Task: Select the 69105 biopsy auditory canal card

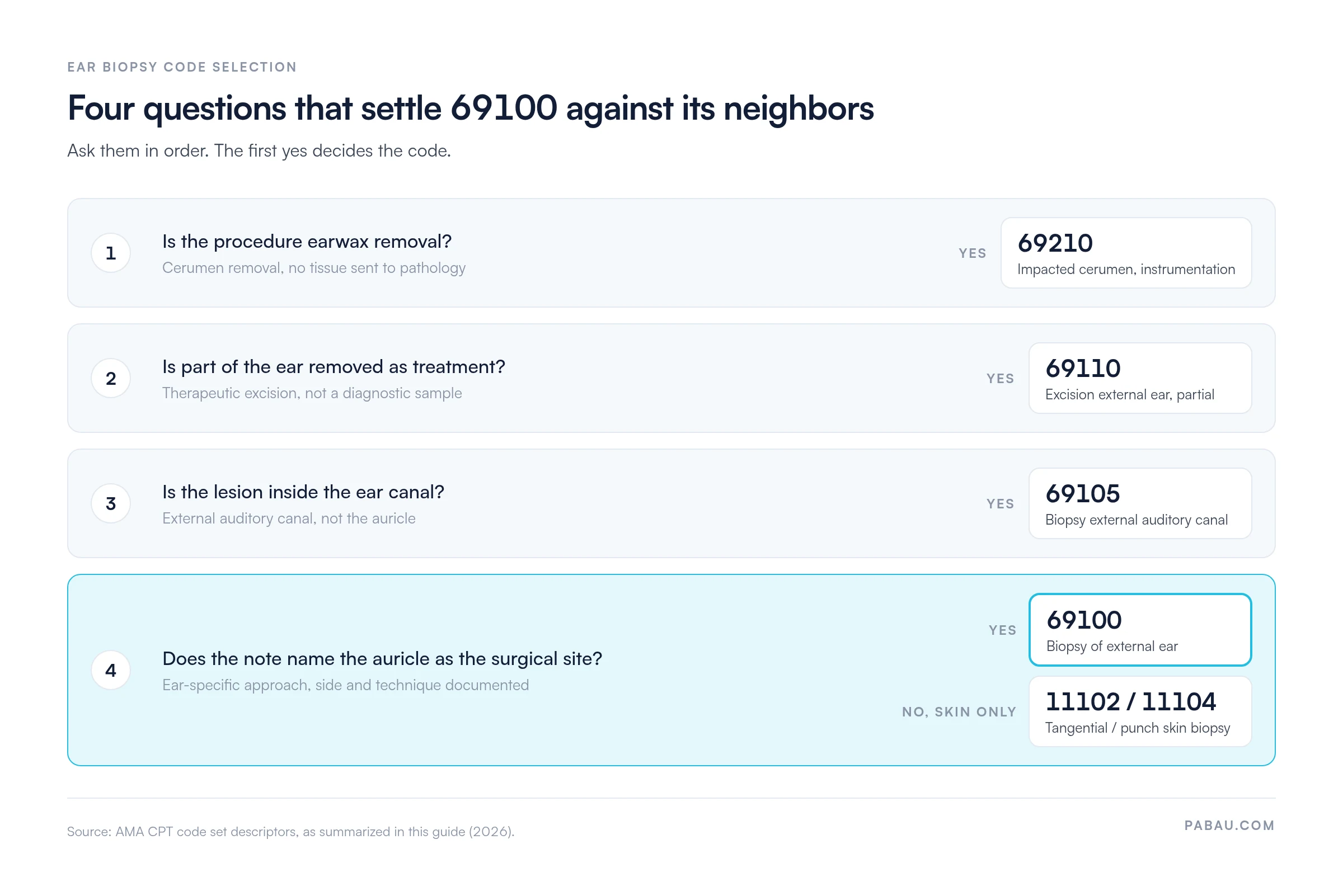Action: (x=1139, y=503)
